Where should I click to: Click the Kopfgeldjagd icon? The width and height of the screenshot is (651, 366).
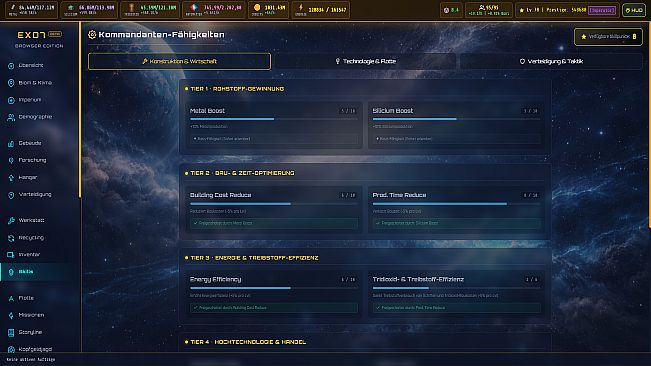click(11, 349)
